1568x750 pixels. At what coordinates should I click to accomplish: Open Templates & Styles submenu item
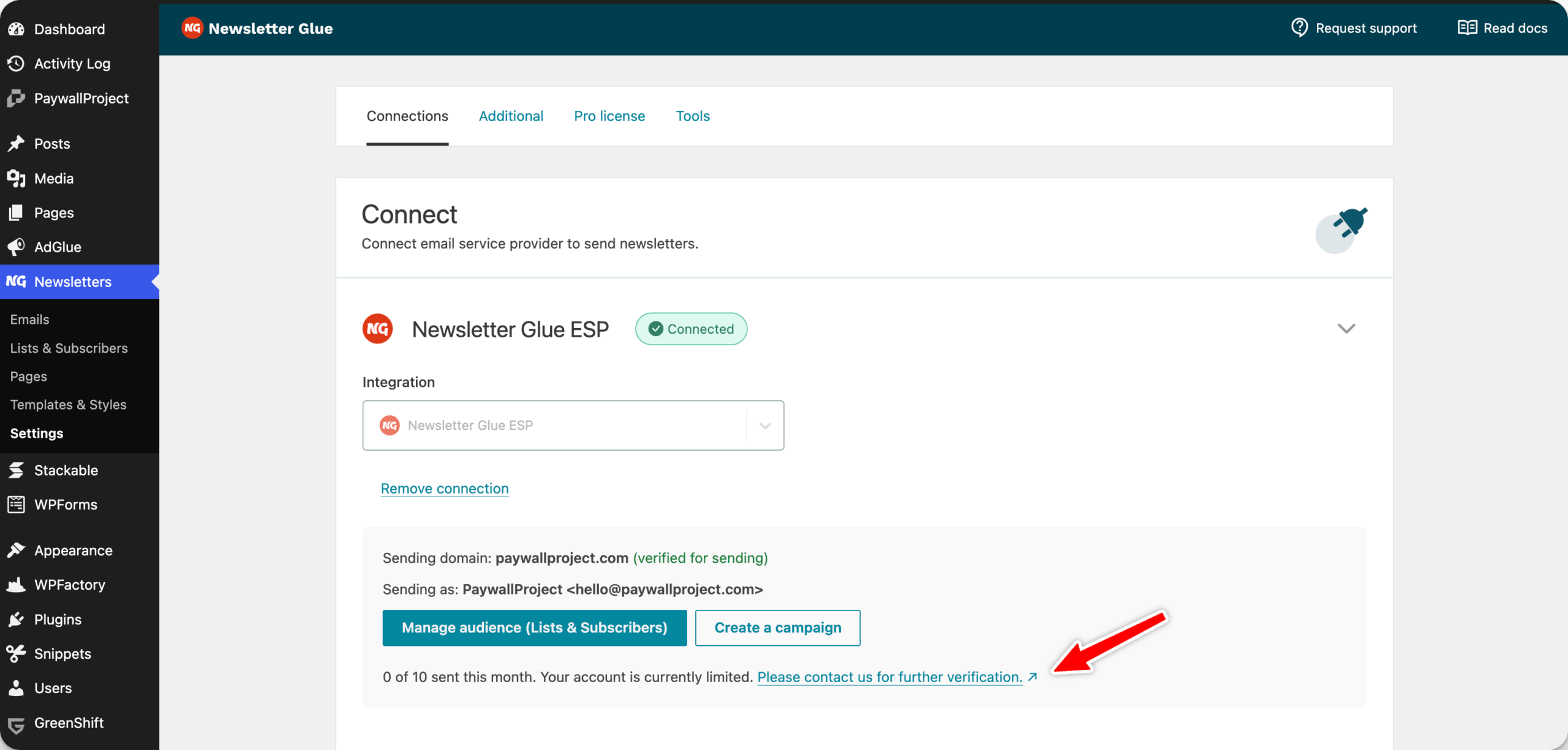point(69,405)
